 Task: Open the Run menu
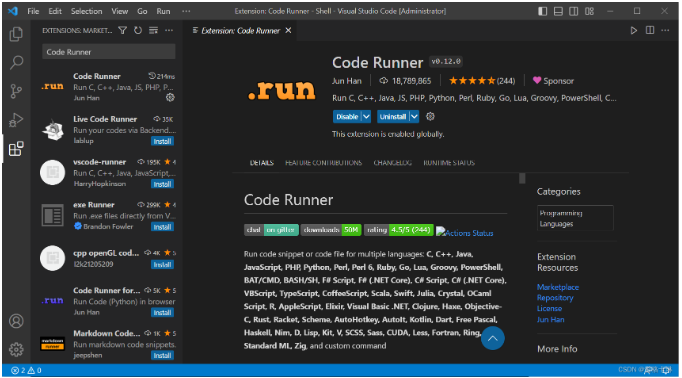click(164, 11)
